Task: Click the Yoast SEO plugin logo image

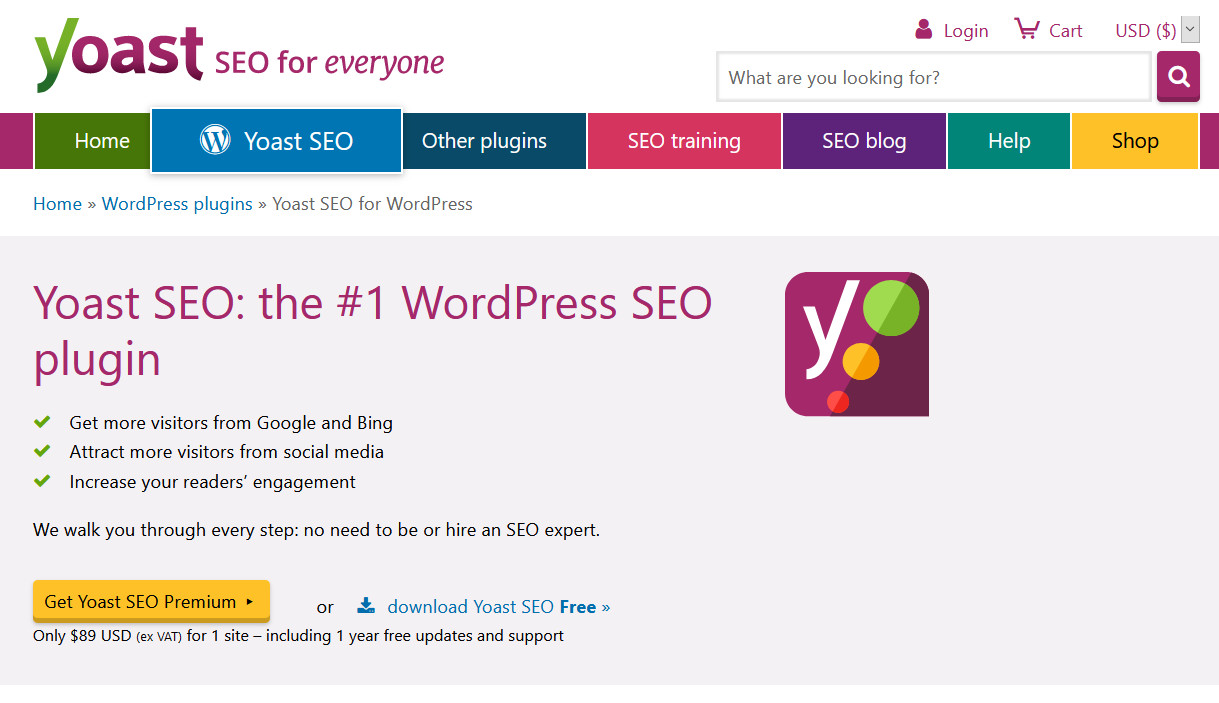Action: click(857, 344)
